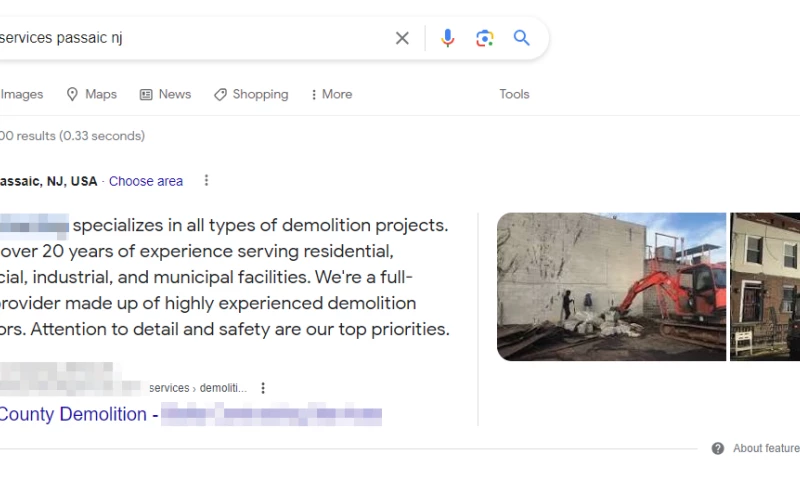Open Google Lens image search icon

[485, 38]
